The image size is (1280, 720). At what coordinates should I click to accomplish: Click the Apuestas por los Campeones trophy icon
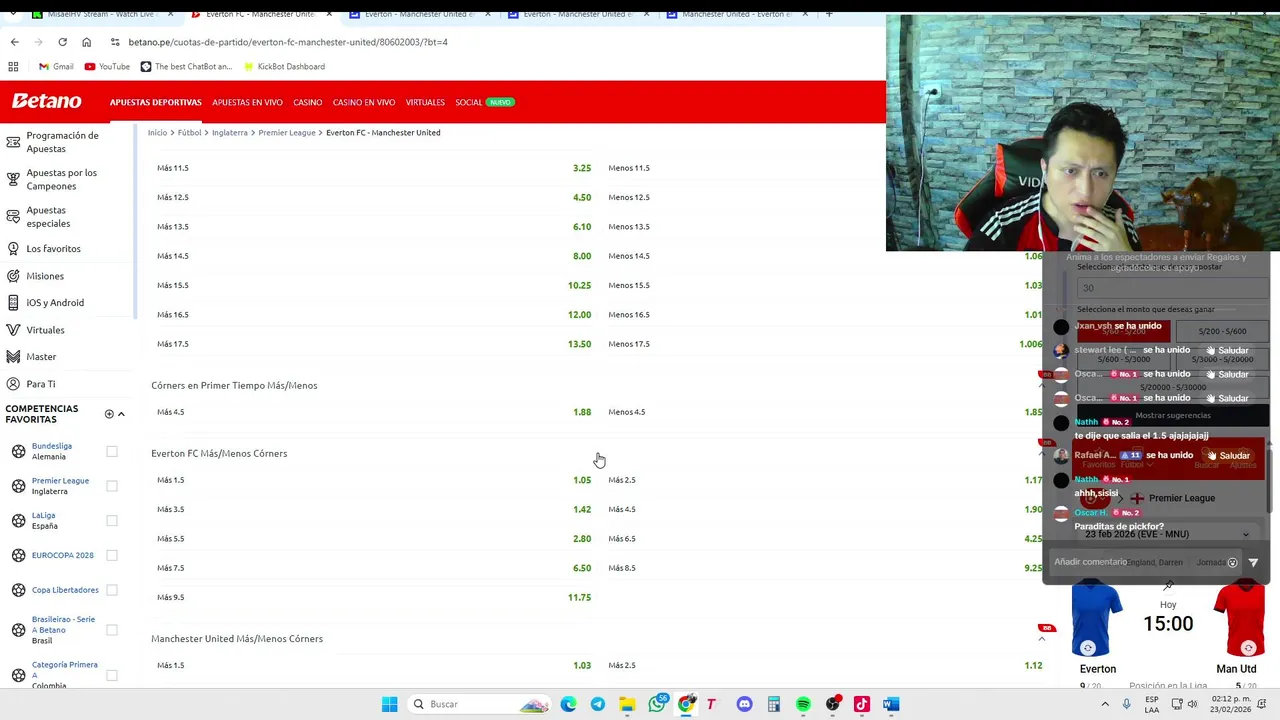click(x=13, y=179)
